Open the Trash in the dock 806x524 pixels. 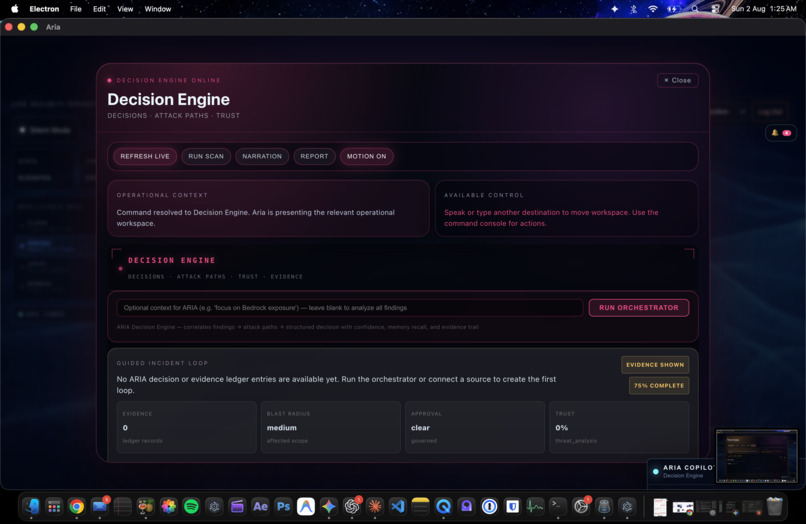(775, 507)
